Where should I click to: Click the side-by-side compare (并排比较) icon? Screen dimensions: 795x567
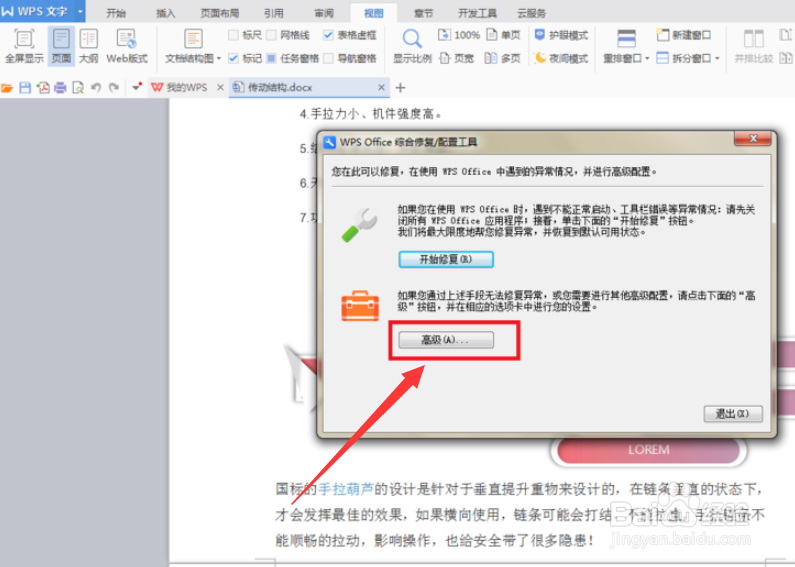(753, 39)
